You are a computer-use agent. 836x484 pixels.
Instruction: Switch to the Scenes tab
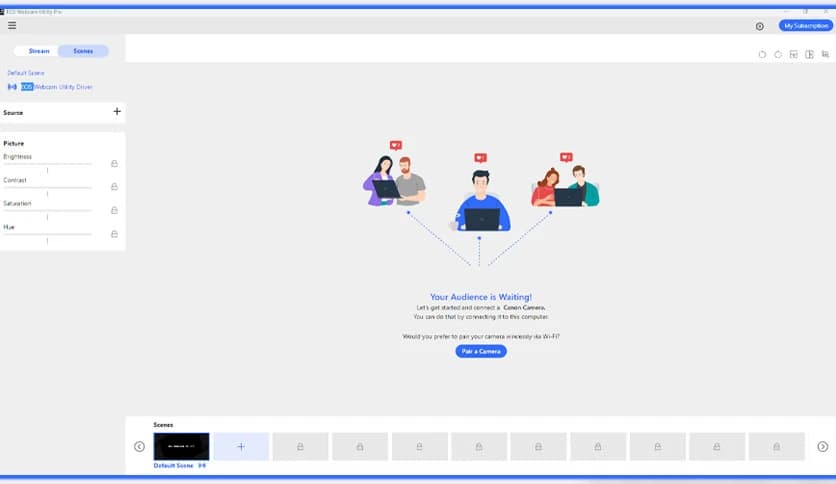(83, 51)
